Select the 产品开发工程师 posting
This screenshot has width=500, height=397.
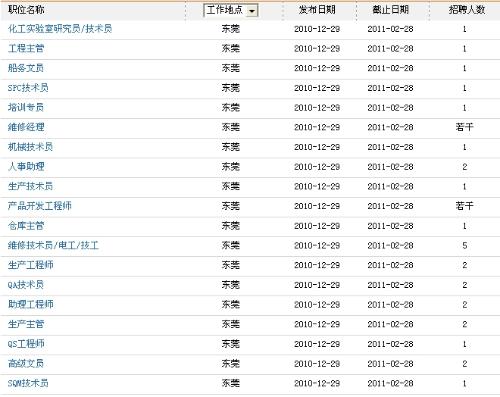pyautogui.click(x=40, y=206)
